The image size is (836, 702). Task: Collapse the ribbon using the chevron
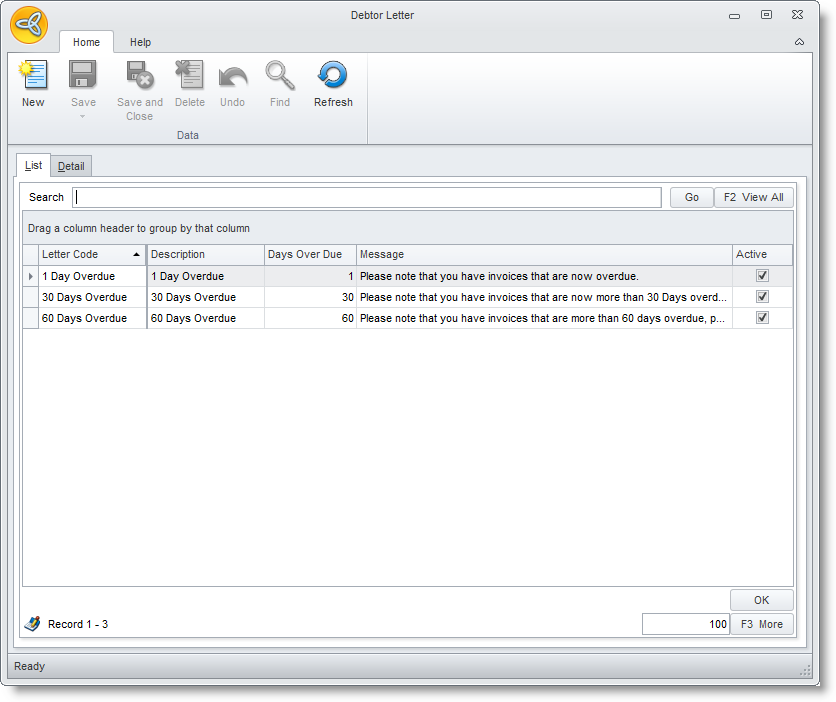(799, 42)
